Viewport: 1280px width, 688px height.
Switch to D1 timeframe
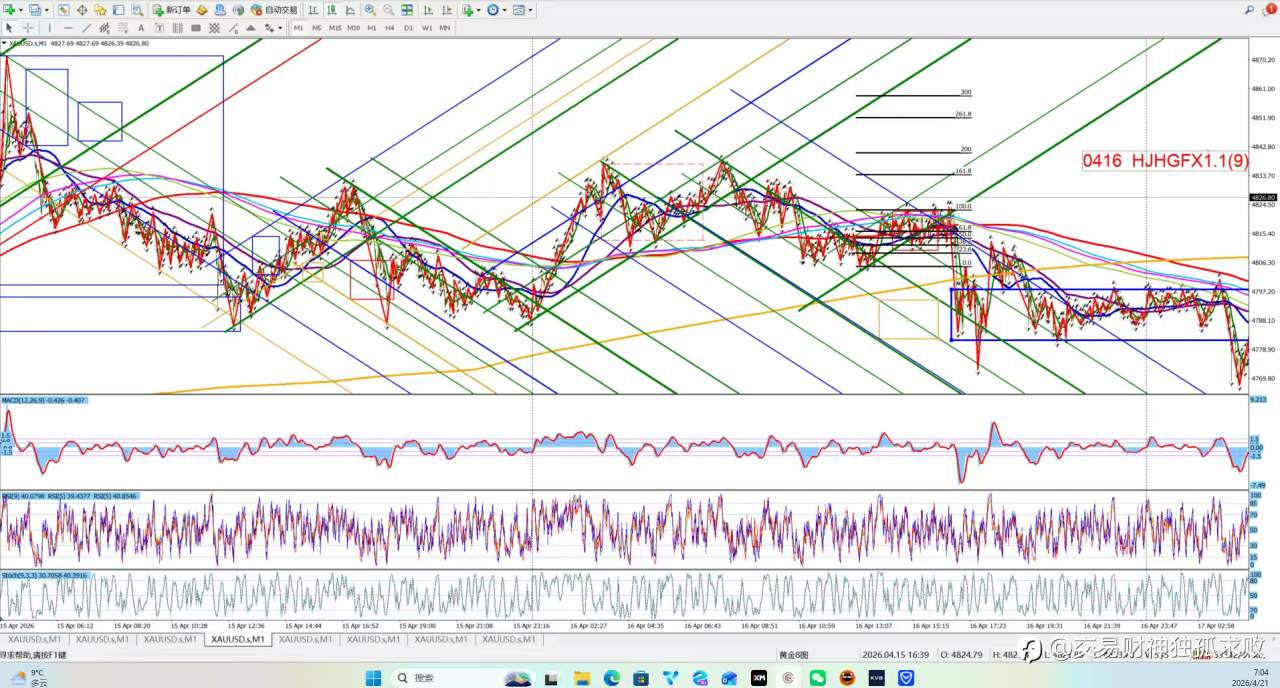pos(408,28)
